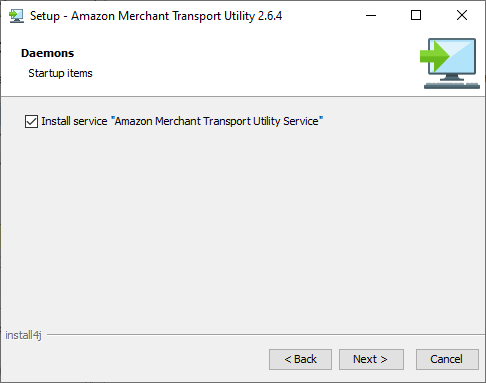The width and height of the screenshot is (486, 383).
Task: Click the Daemons heading
Action: point(47,53)
